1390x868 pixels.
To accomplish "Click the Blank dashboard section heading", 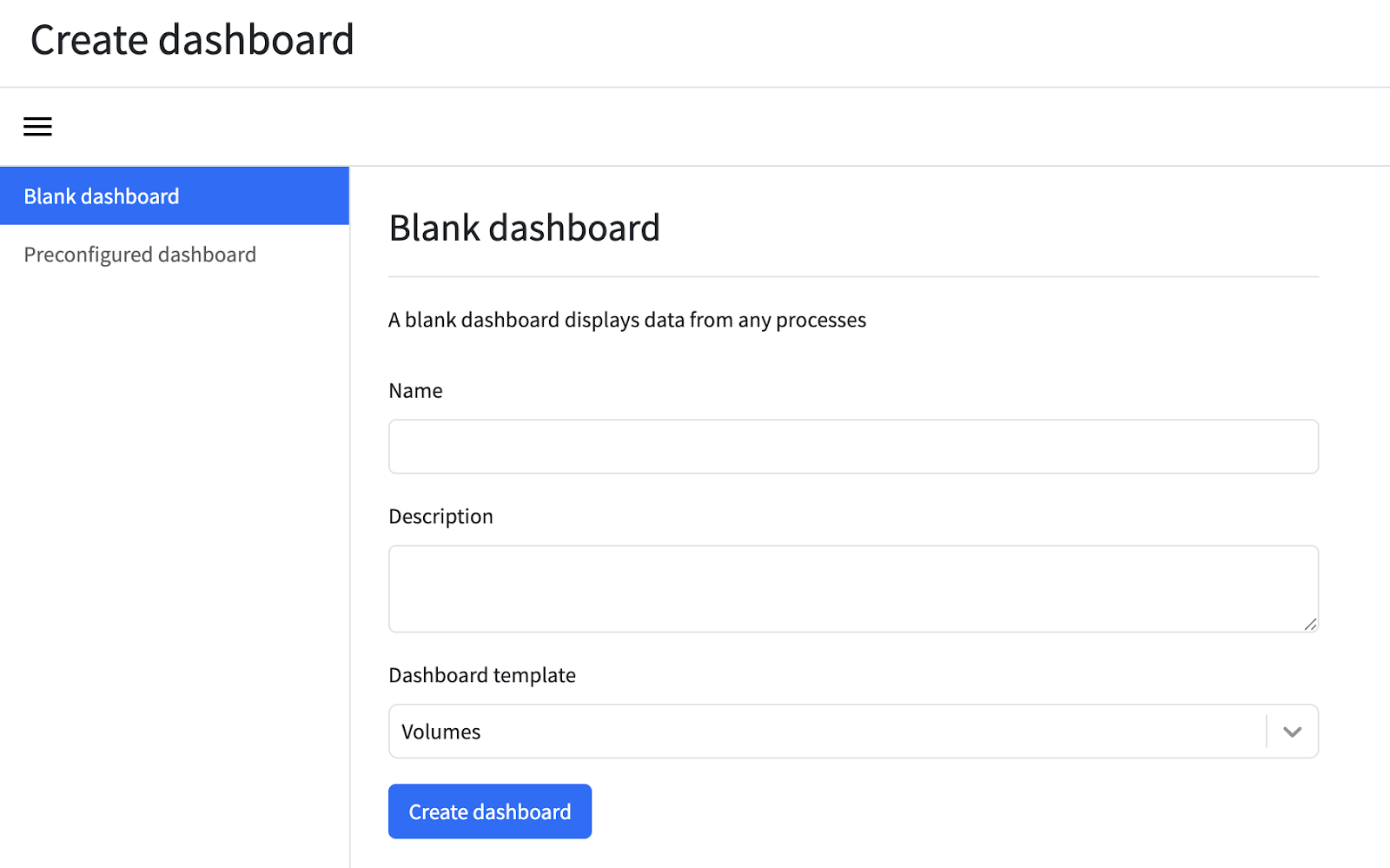I will coord(524,229).
